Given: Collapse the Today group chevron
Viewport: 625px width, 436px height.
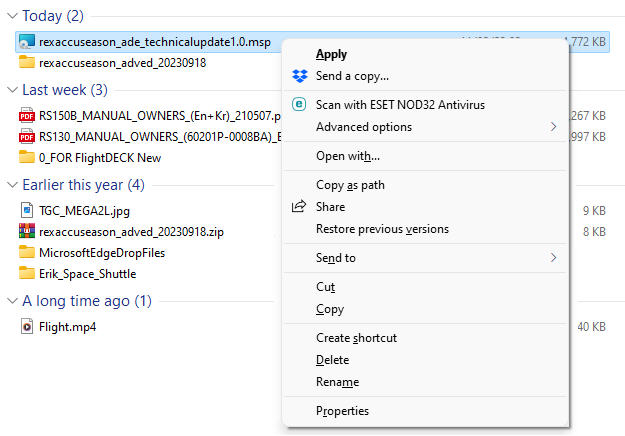Looking at the screenshot, I should pos(12,16).
